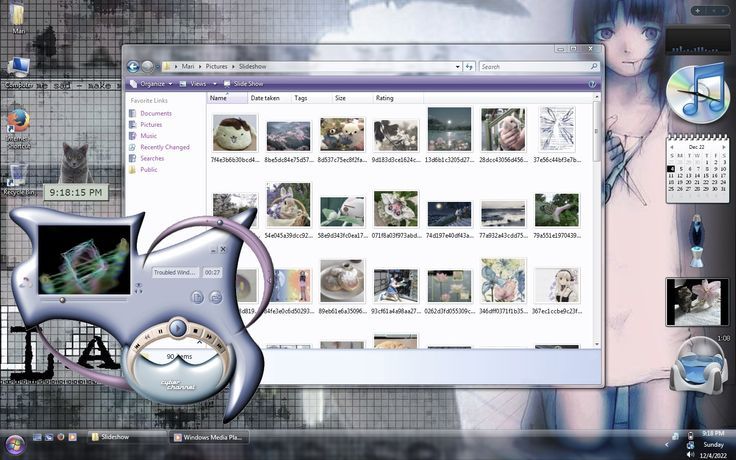
Task: Click the seek slider under the visualization
Action: coord(85,298)
